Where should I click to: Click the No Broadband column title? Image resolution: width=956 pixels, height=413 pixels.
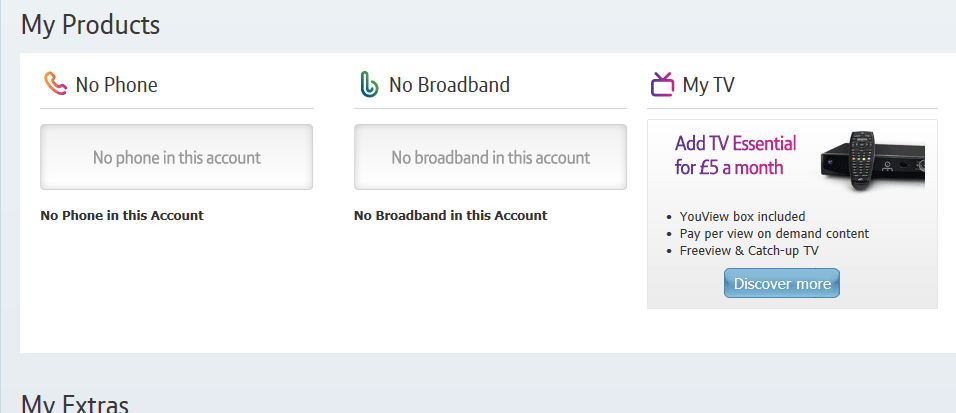[x=449, y=85]
